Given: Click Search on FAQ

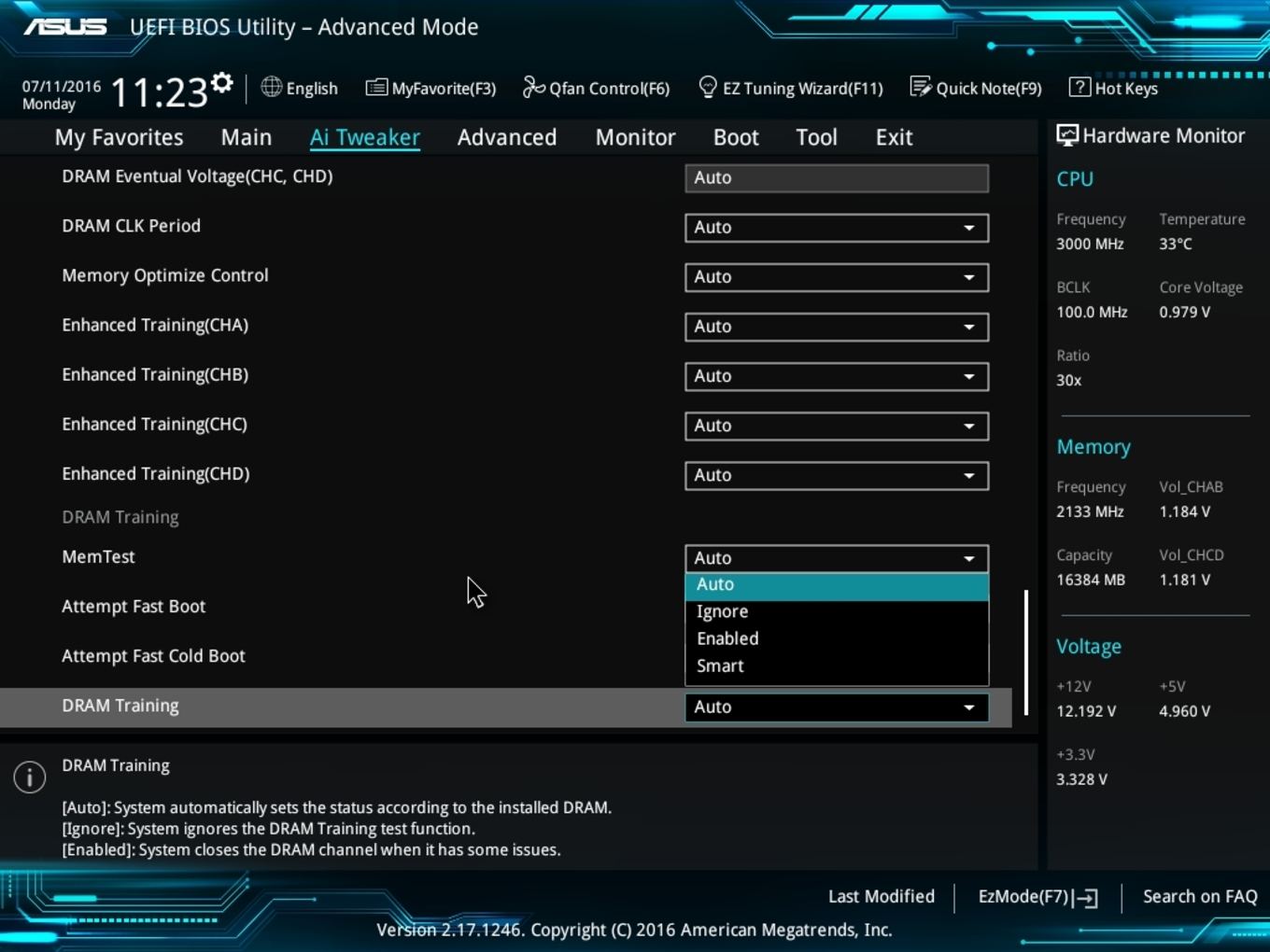Looking at the screenshot, I should (x=1200, y=896).
